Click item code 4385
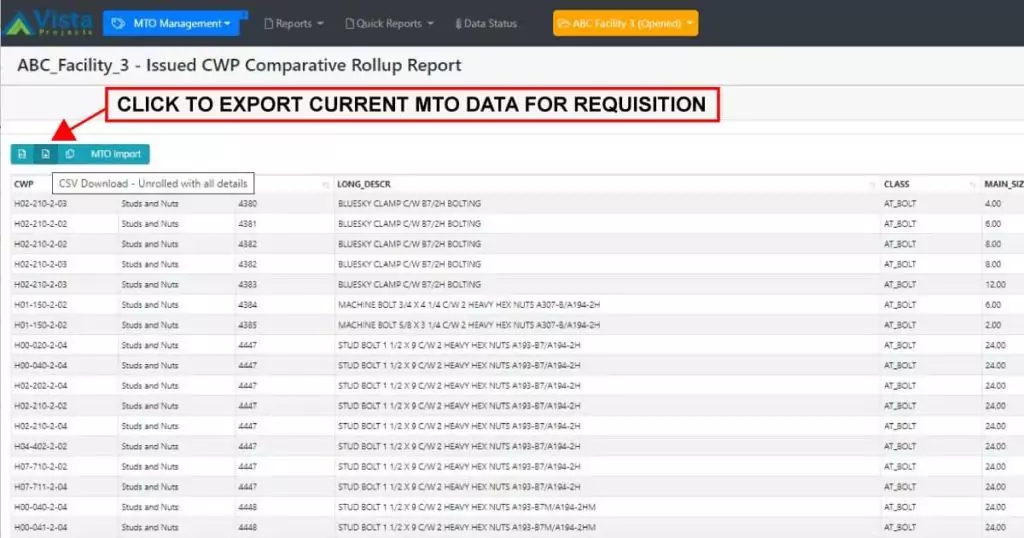1024x538 pixels. tap(248, 325)
